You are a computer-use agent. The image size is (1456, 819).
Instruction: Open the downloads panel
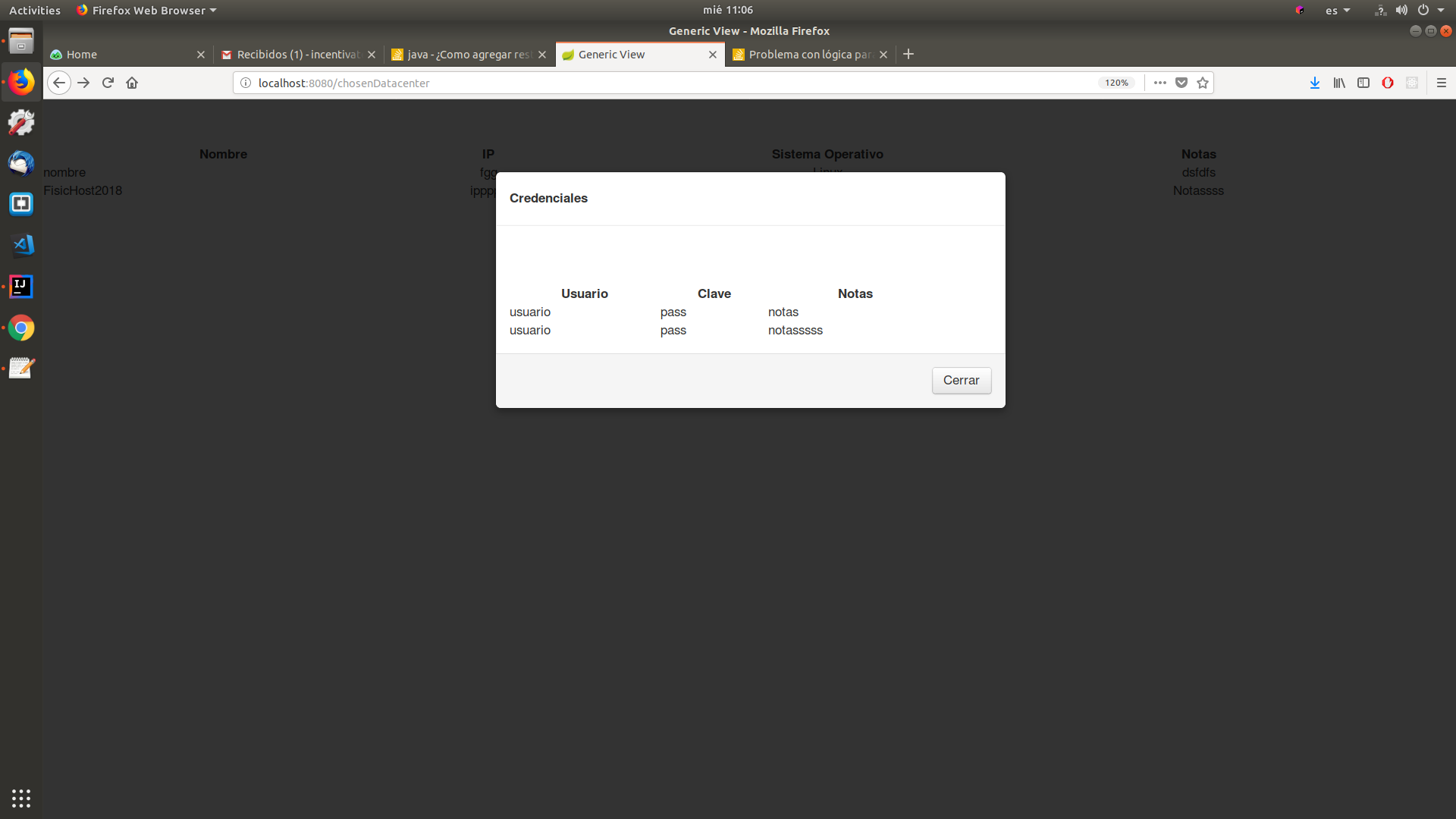coord(1315,83)
